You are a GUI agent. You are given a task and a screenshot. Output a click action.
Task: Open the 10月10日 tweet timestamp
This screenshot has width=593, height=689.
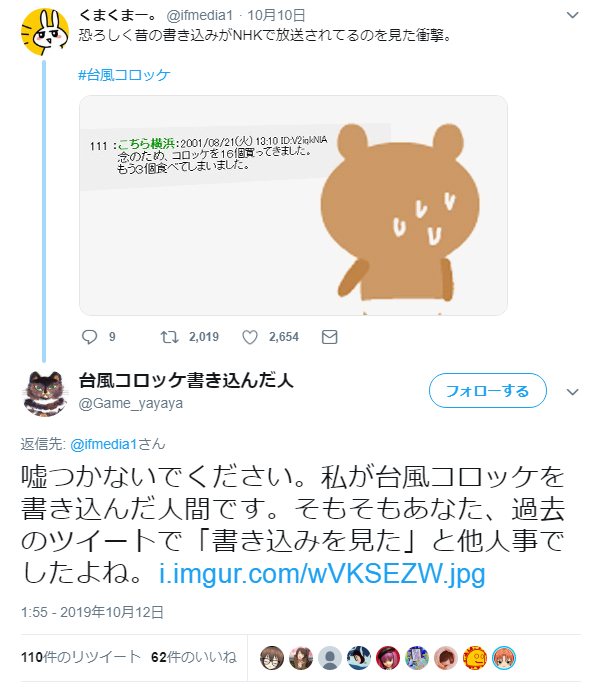point(276,15)
